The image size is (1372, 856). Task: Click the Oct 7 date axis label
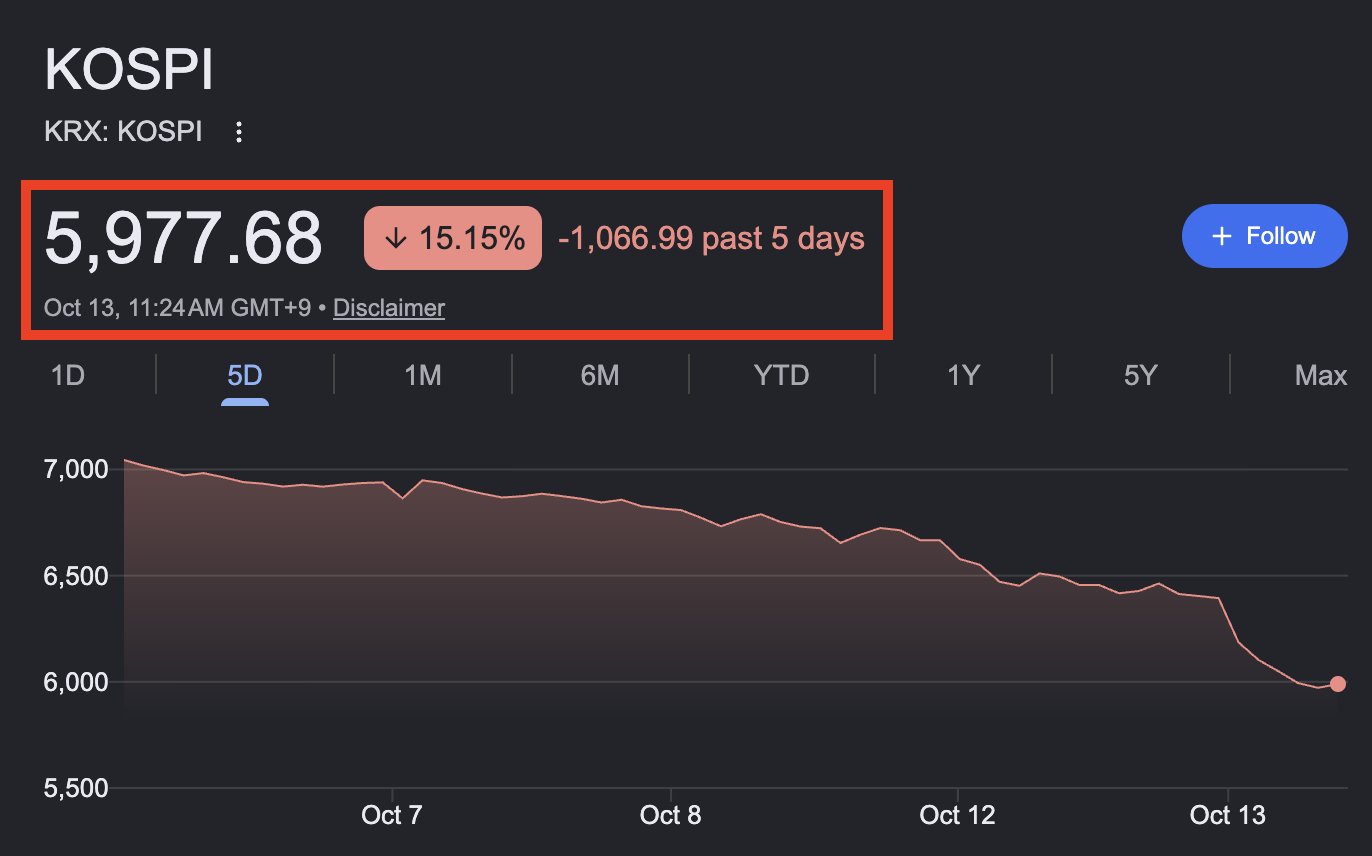click(394, 815)
